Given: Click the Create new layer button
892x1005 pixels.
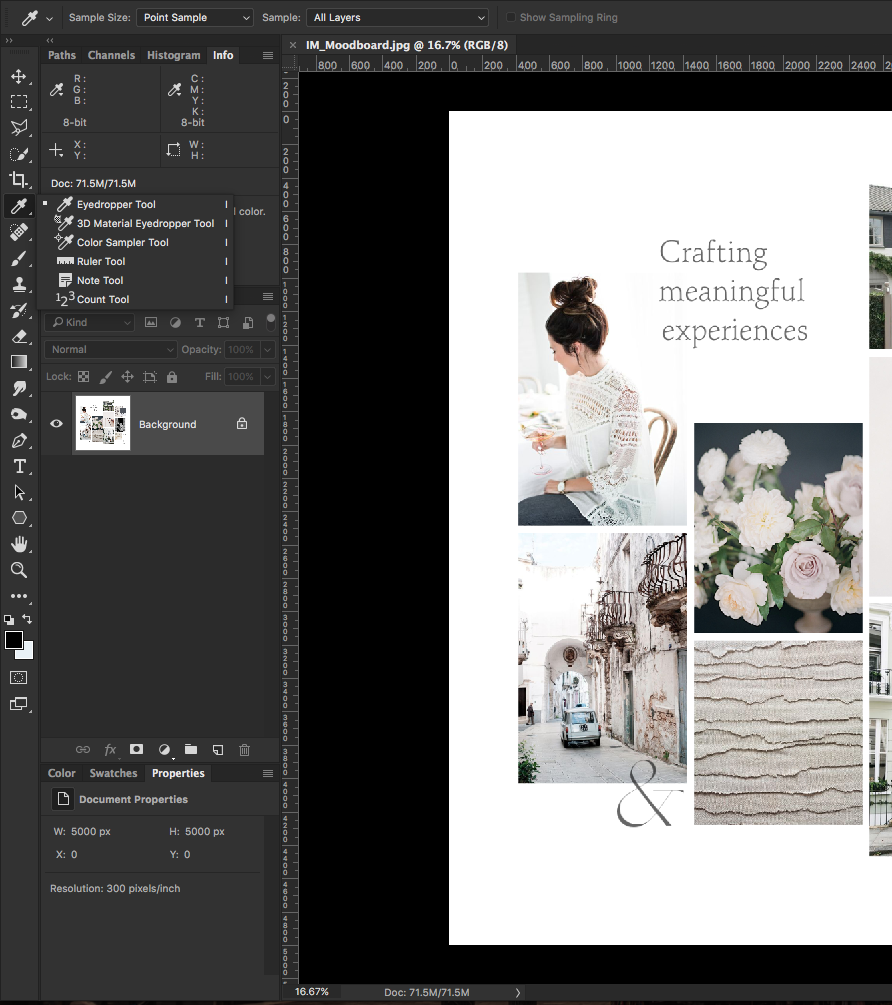Looking at the screenshot, I should 217,749.
